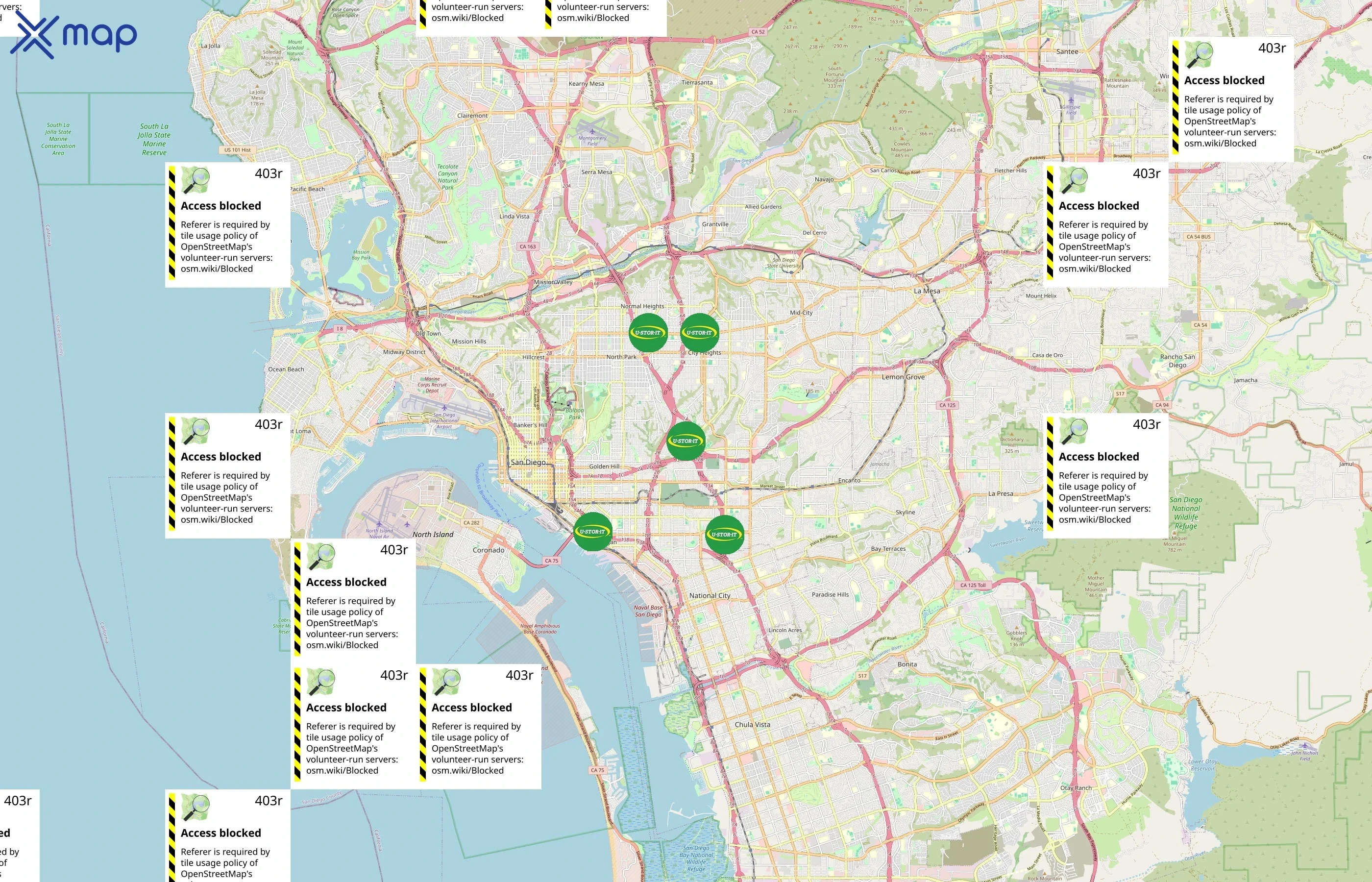Click the La Jolla map label
1372x882 pixels.
(x=210, y=46)
